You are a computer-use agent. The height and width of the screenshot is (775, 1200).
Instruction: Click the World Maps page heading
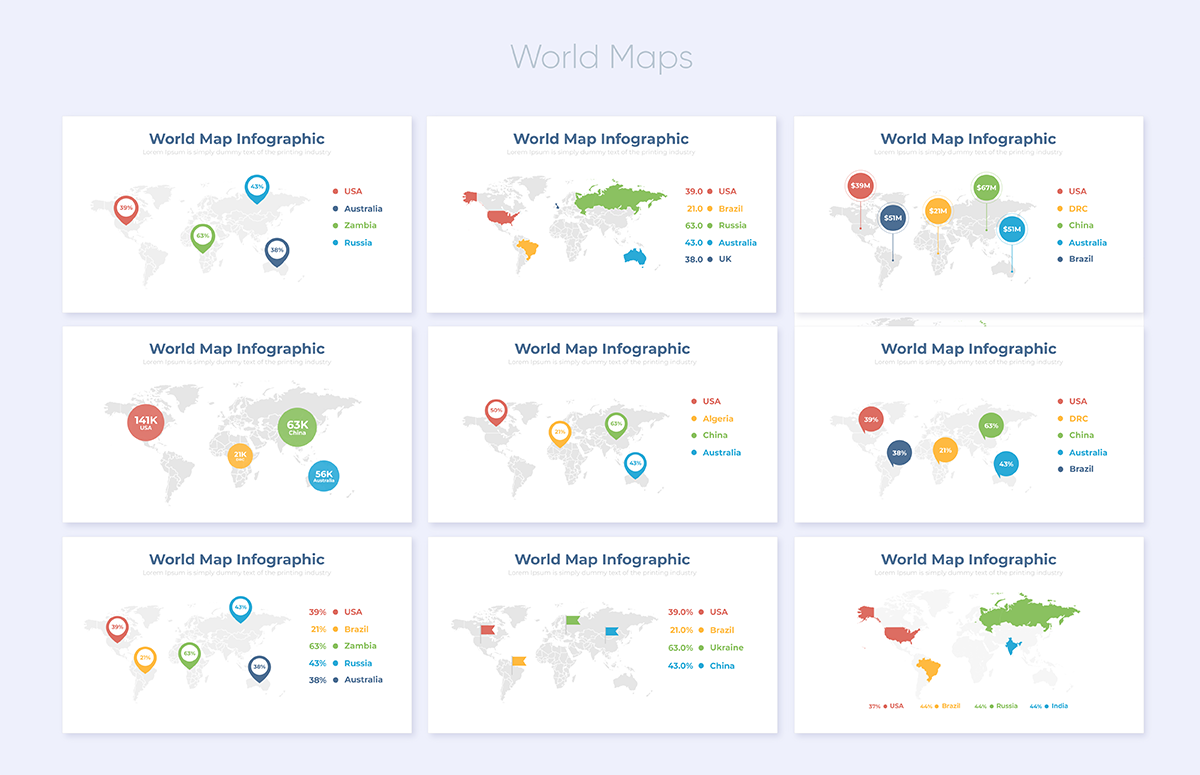[601, 57]
